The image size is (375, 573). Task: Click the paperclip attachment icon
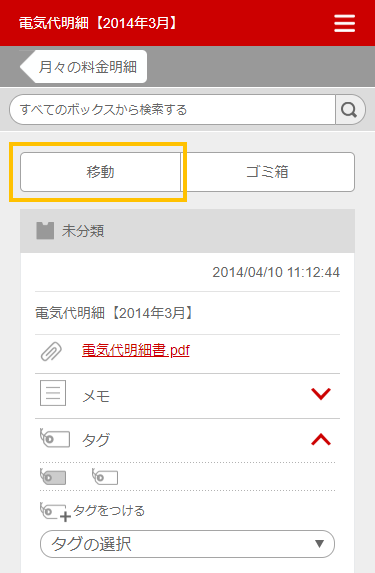51,352
